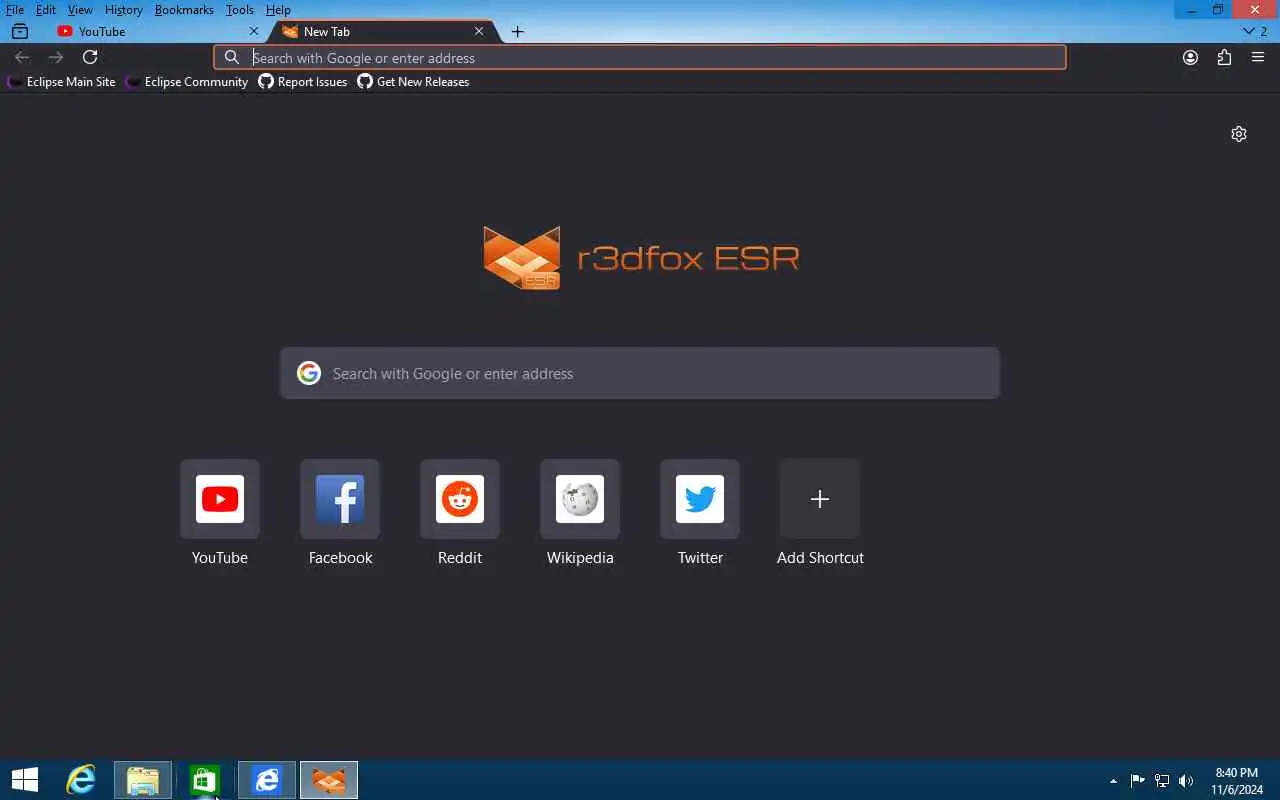The width and height of the screenshot is (1280, 800).
Task: Click the r3dfox ESR logo
Action: [640, 258]
